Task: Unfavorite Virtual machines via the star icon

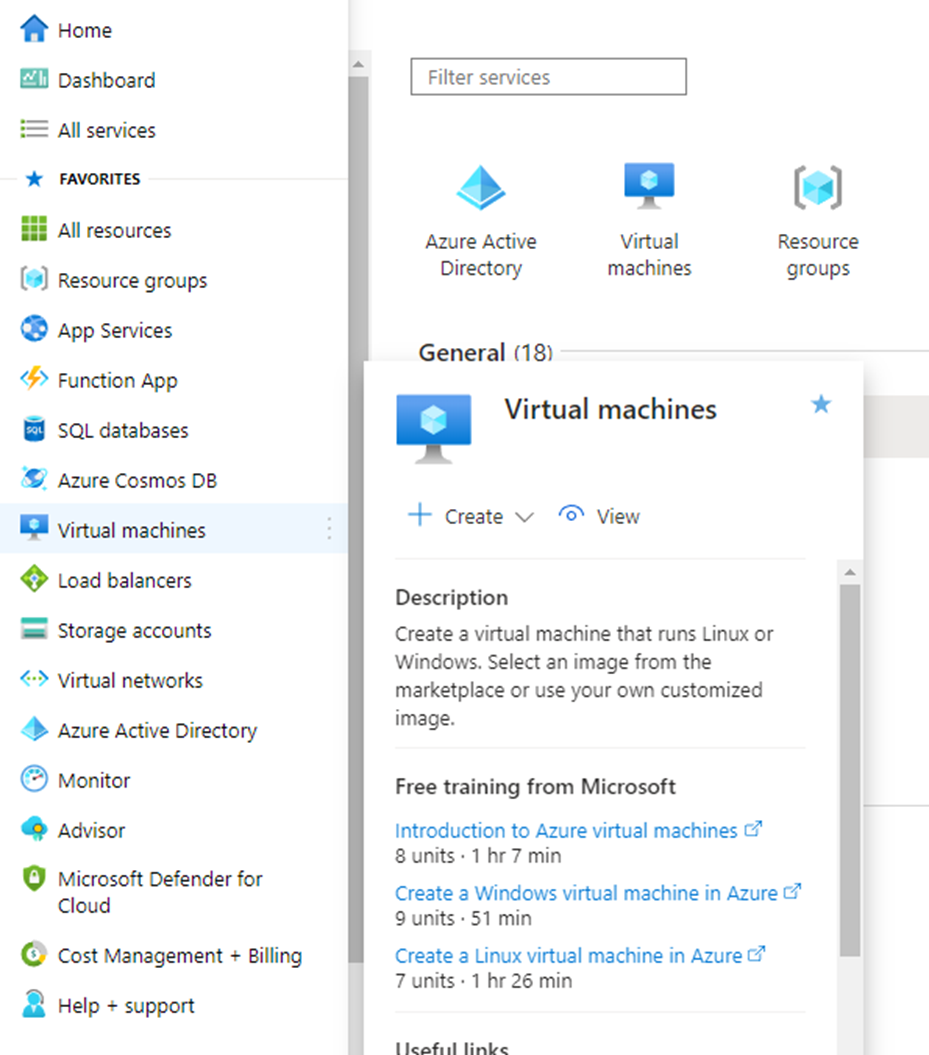Action: coord(821,404)
